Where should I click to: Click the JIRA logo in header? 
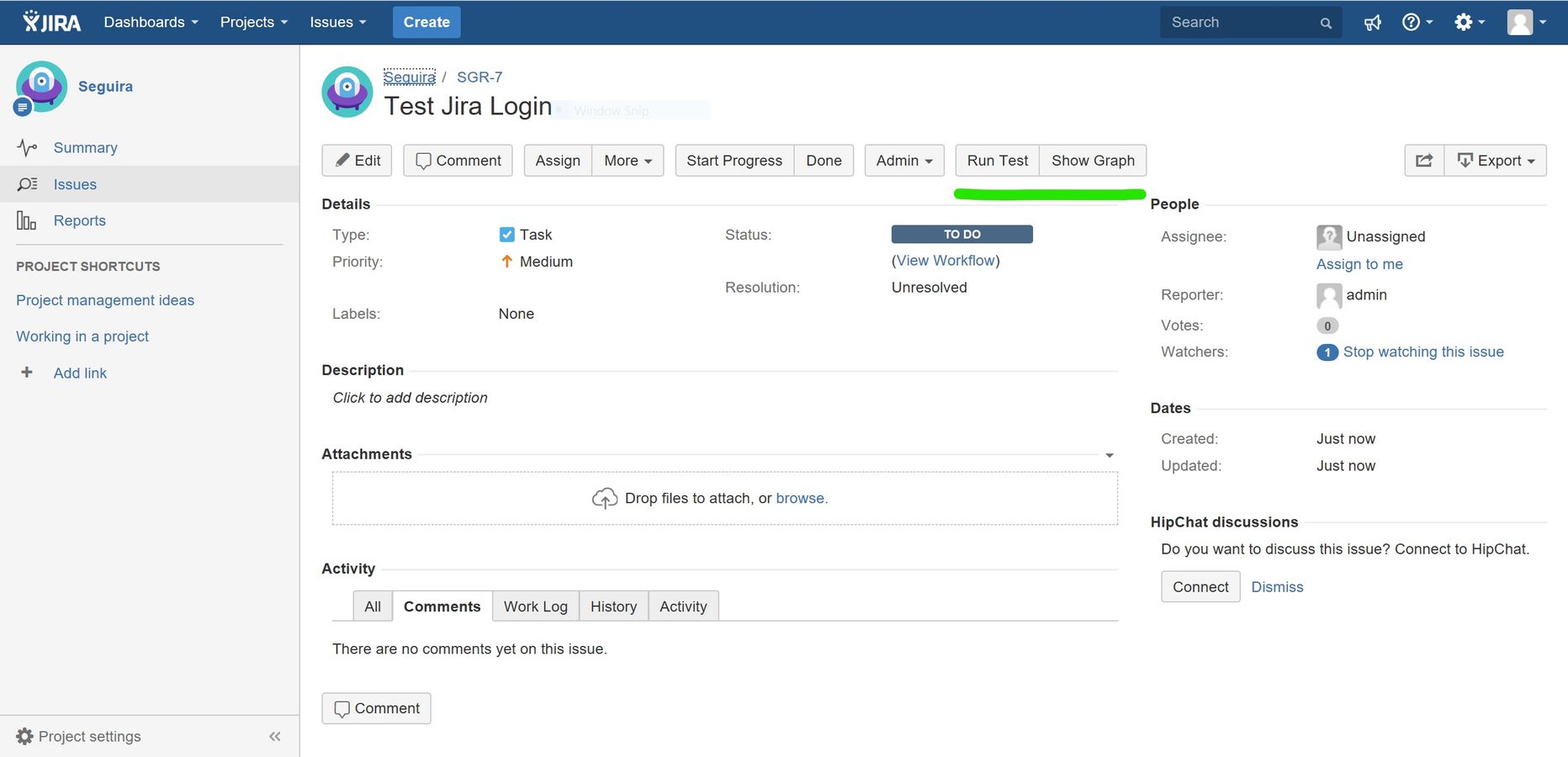pos(52,22)
